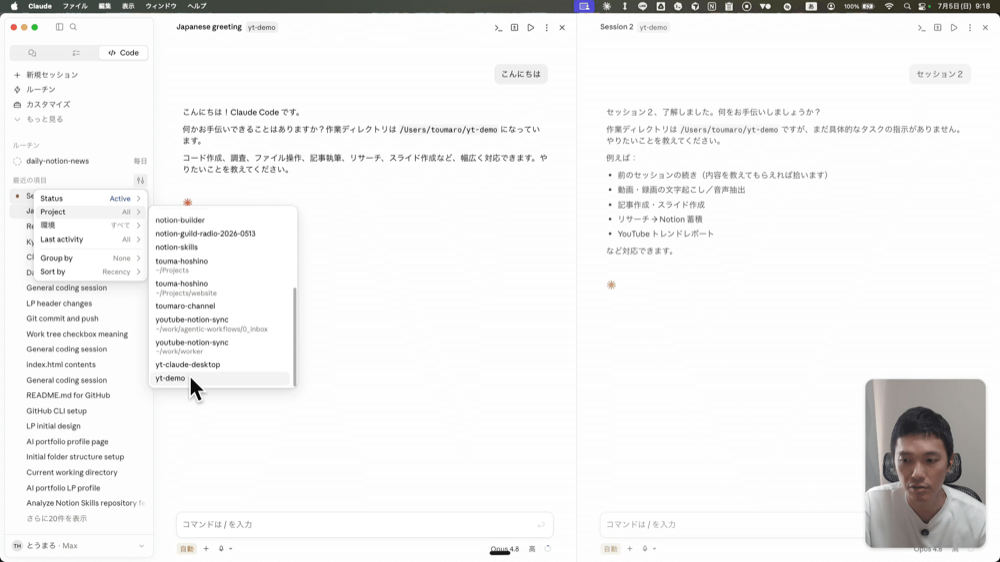Close the Session 2 pane
The width and height of the screenshot is (1000, 562).
pos(985,27)
